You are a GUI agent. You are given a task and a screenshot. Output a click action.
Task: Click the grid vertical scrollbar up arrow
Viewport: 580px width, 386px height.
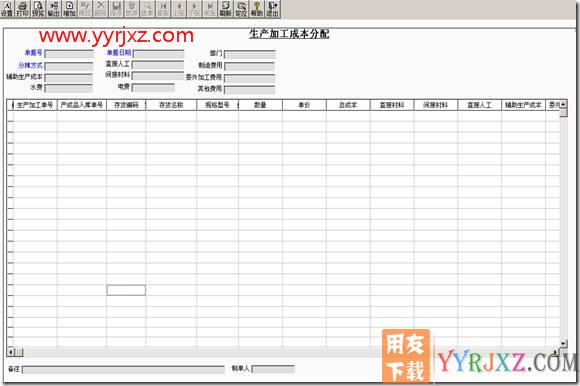tap(563, 104)
